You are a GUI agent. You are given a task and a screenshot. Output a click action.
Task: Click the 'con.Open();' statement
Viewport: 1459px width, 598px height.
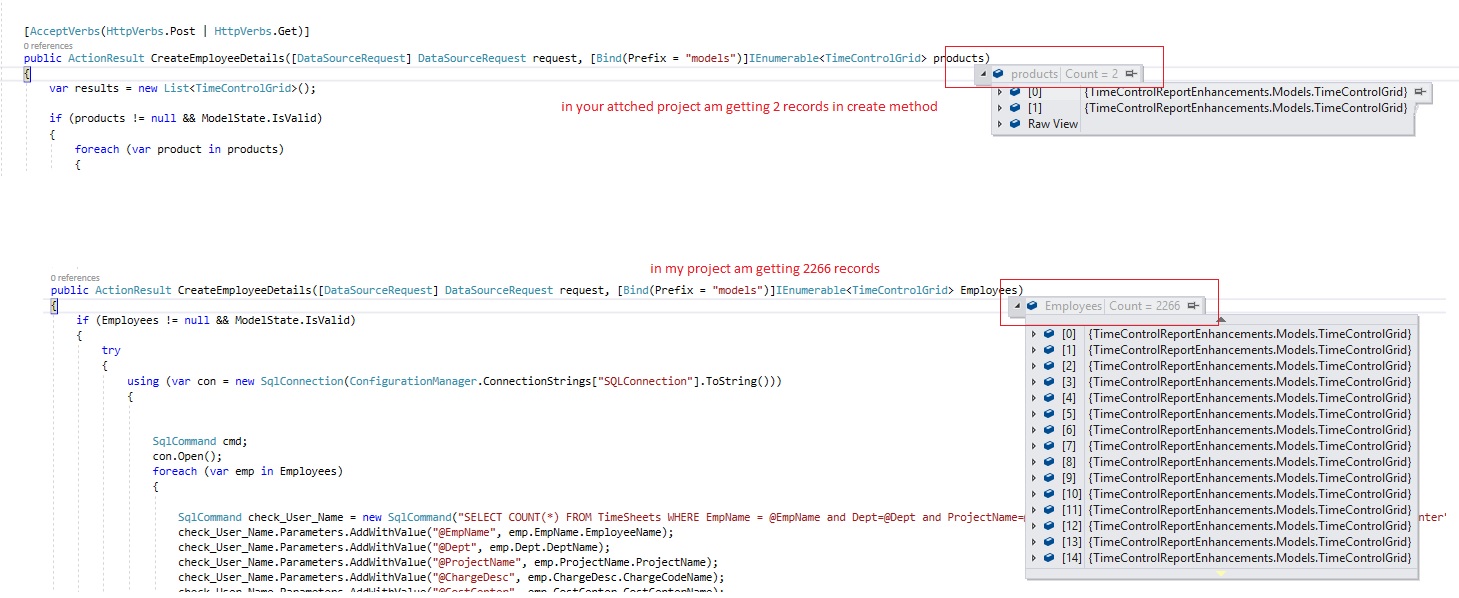(x=187, y=456)
